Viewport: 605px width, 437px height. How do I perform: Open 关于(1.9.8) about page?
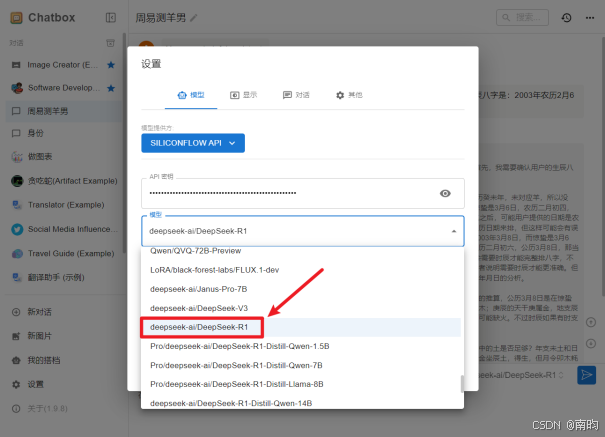[x=64, y=408]
